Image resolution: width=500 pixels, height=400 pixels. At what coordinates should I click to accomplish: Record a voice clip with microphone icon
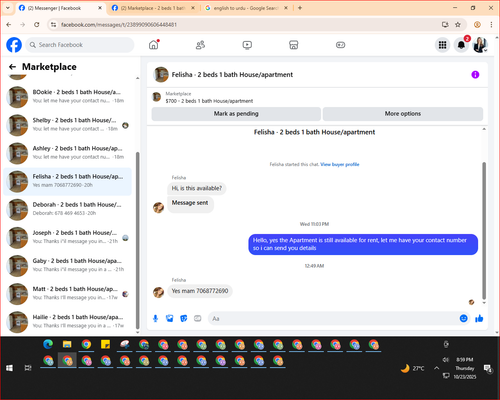click(x=155, y=319)
